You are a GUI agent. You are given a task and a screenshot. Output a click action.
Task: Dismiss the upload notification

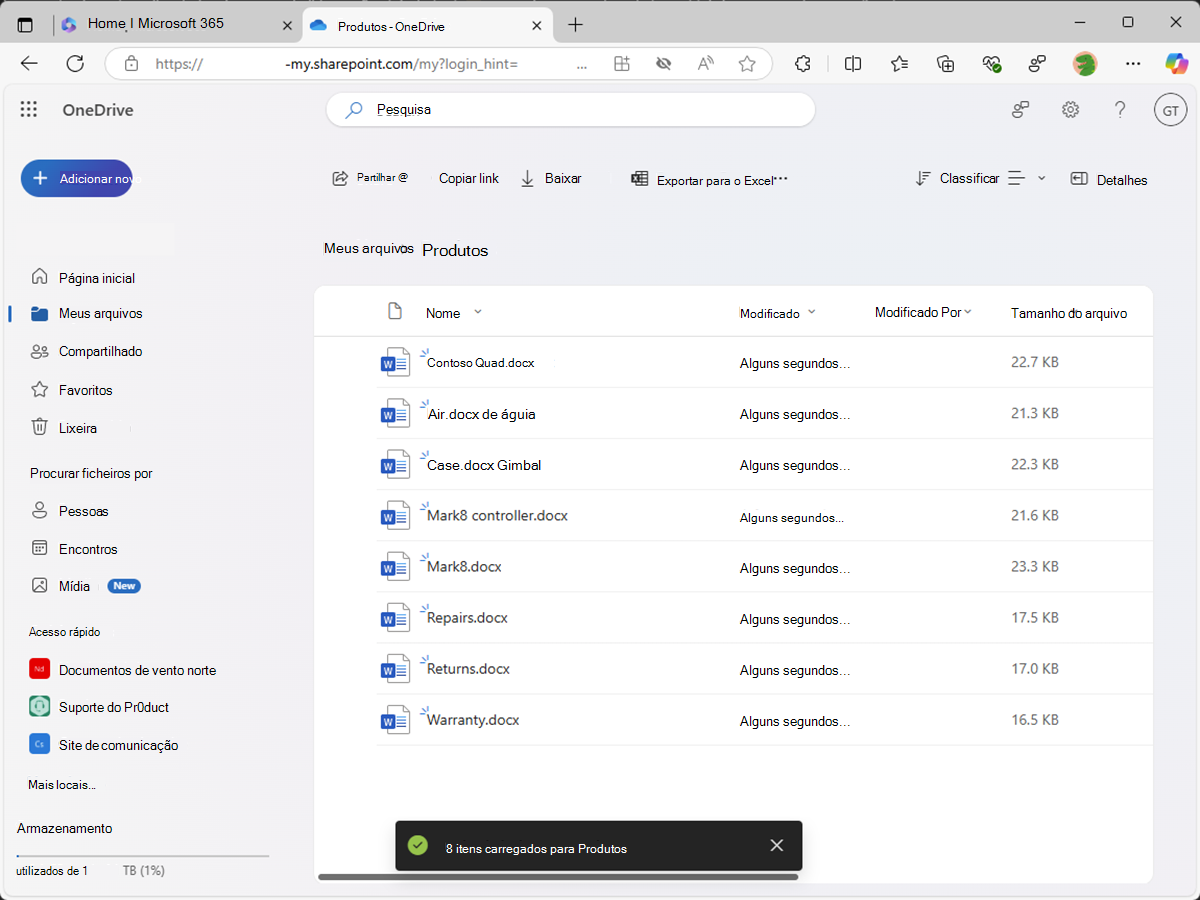tap(777, 845)
